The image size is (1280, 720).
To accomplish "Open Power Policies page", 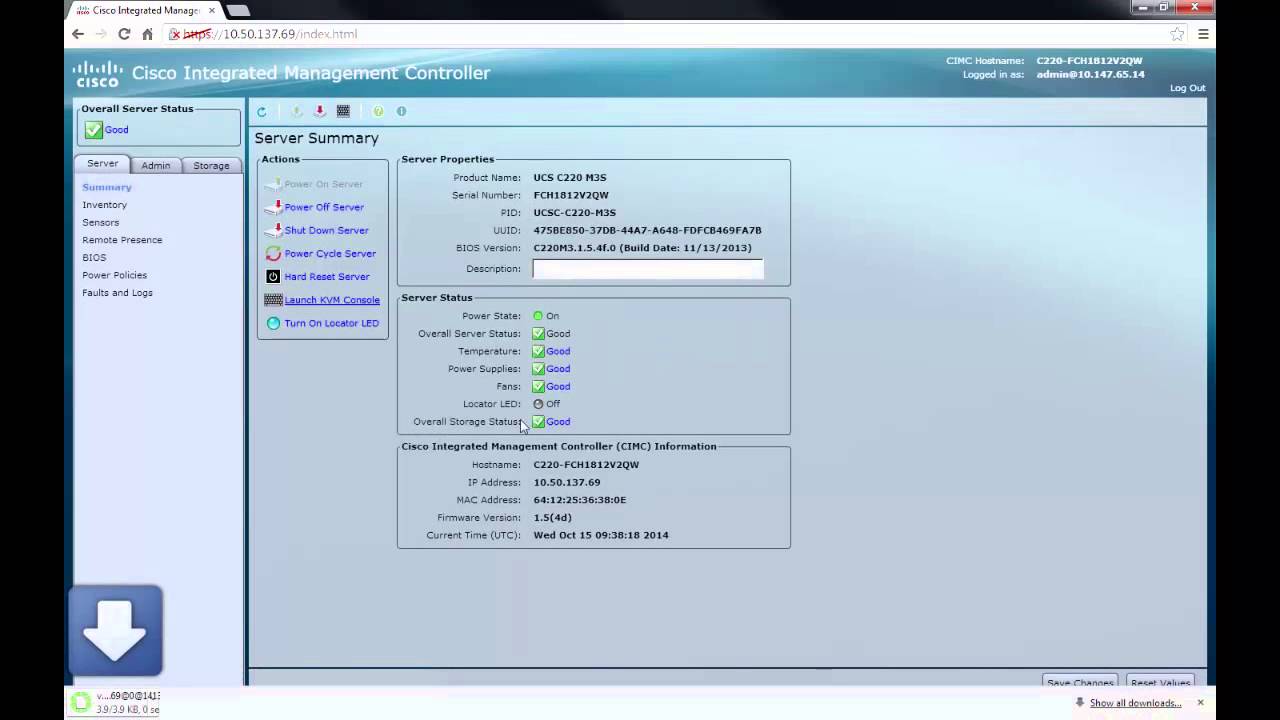I will 114,275.
